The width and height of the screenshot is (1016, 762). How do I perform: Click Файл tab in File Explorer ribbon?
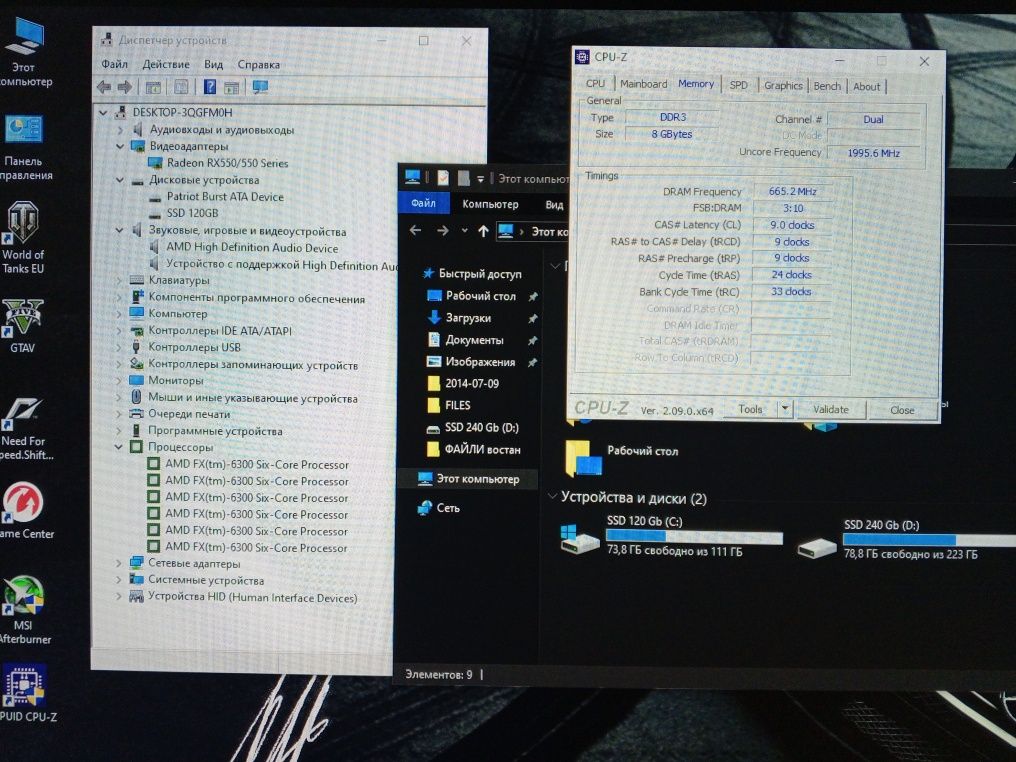tap(423, 203)
